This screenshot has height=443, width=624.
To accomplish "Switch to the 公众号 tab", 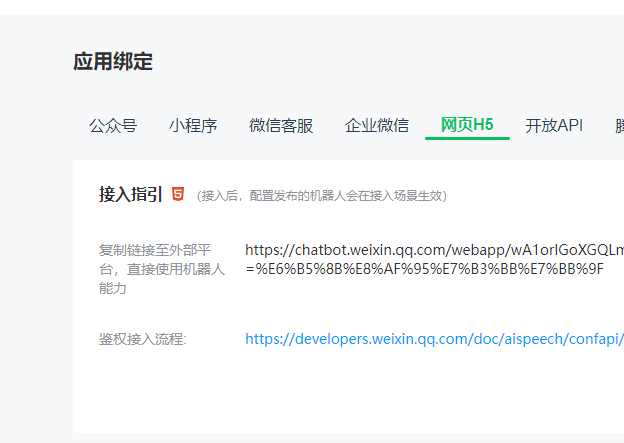I will click(x=113, y=126).
